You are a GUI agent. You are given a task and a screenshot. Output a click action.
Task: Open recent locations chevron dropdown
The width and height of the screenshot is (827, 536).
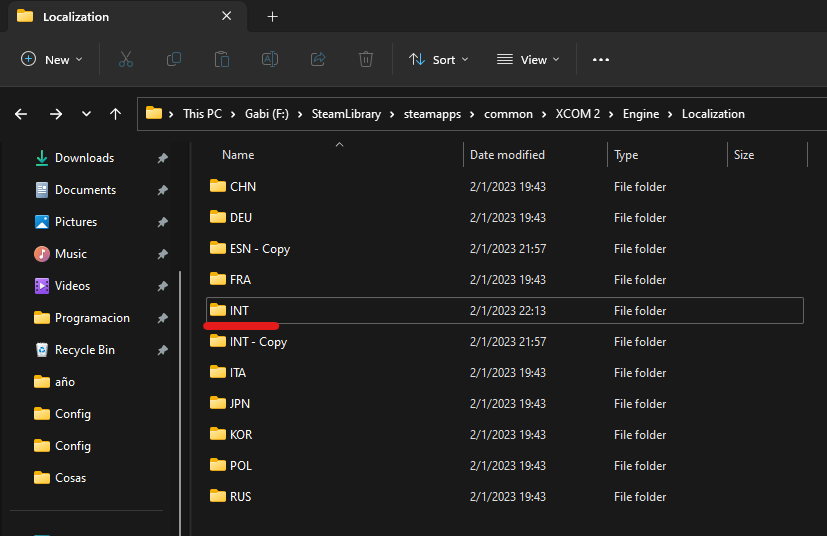pos(86,114)
